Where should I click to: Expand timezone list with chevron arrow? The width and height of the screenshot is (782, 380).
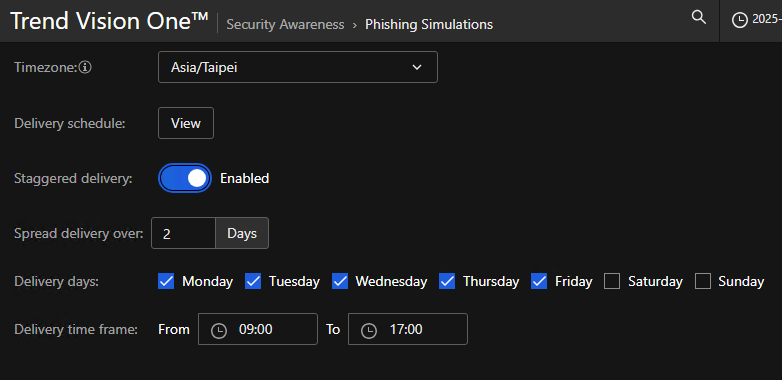click(417, 67)
